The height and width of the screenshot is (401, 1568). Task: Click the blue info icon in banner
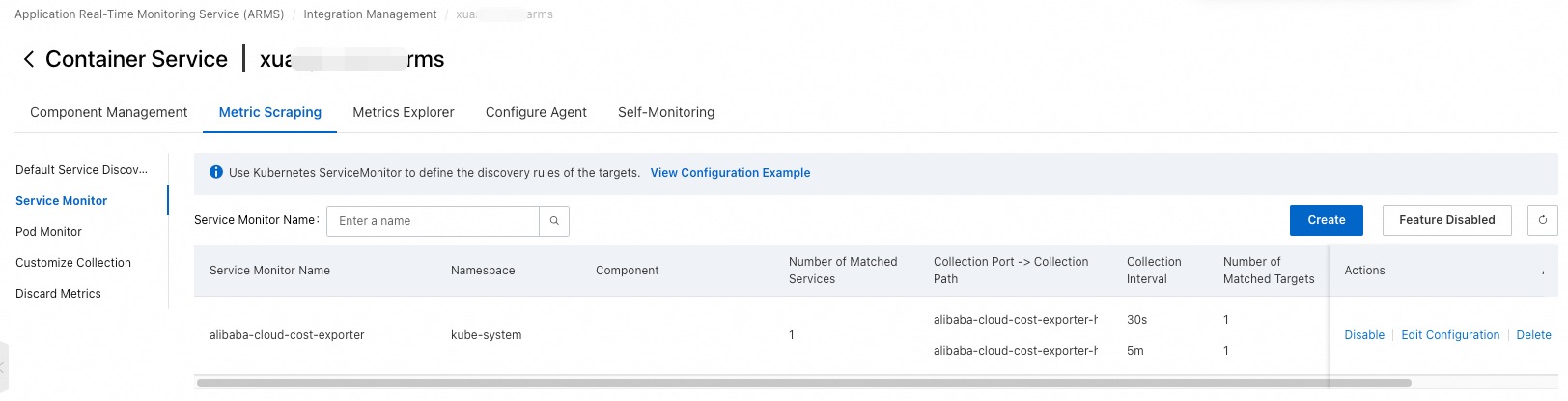point(216,173)
